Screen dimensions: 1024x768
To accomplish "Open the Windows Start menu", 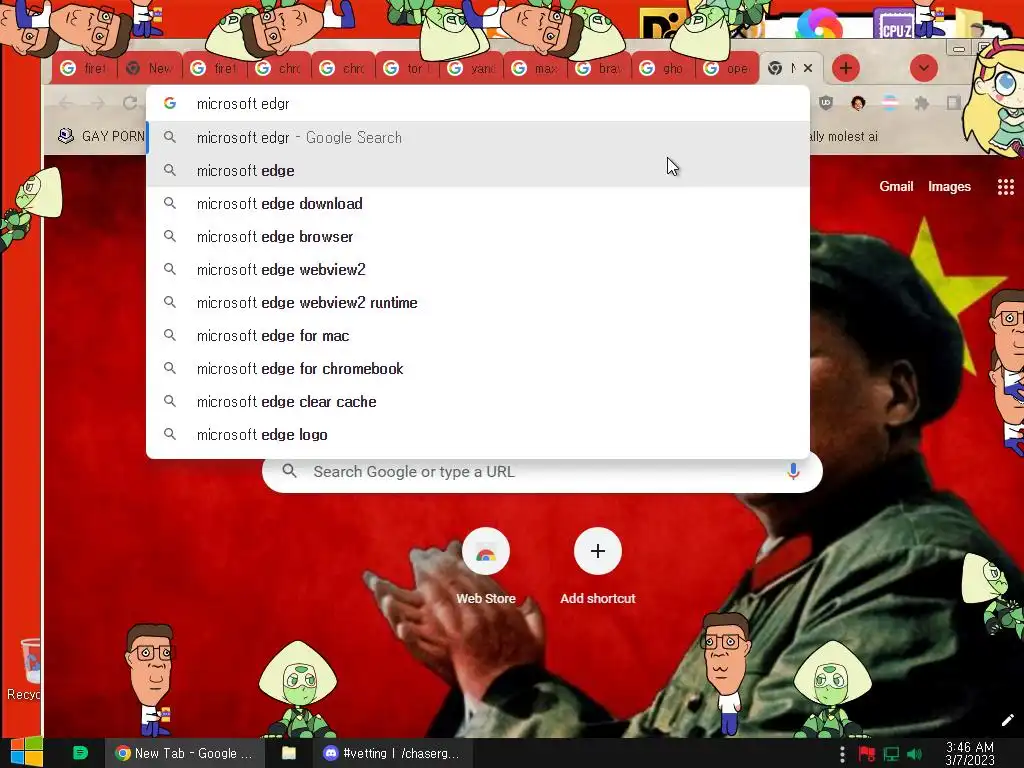I will click(27, 752).
